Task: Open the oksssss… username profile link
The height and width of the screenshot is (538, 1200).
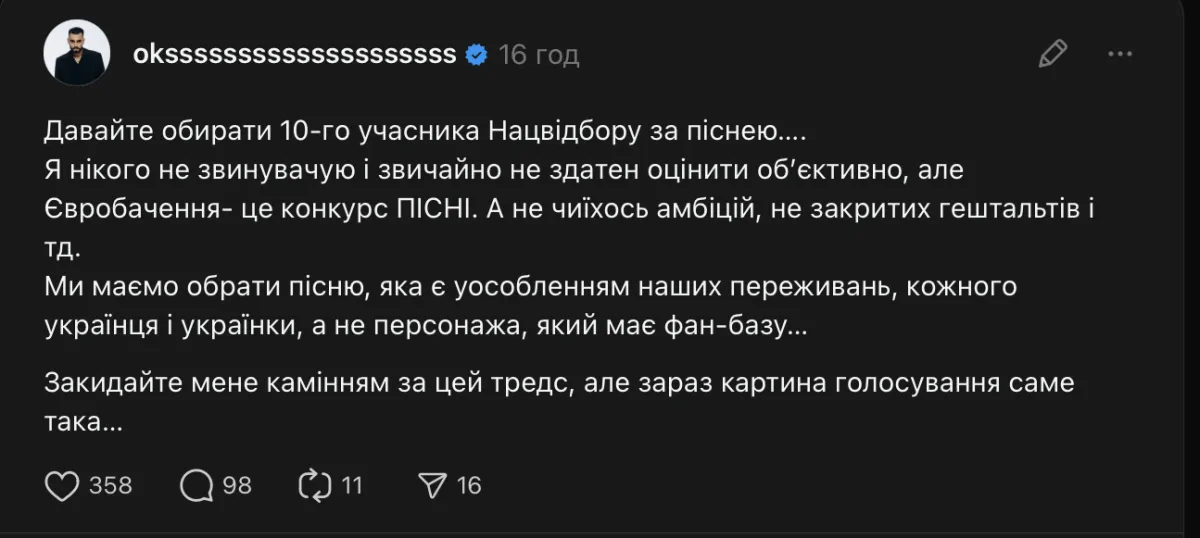Action: pyautogui.click(x=294, y=54)
